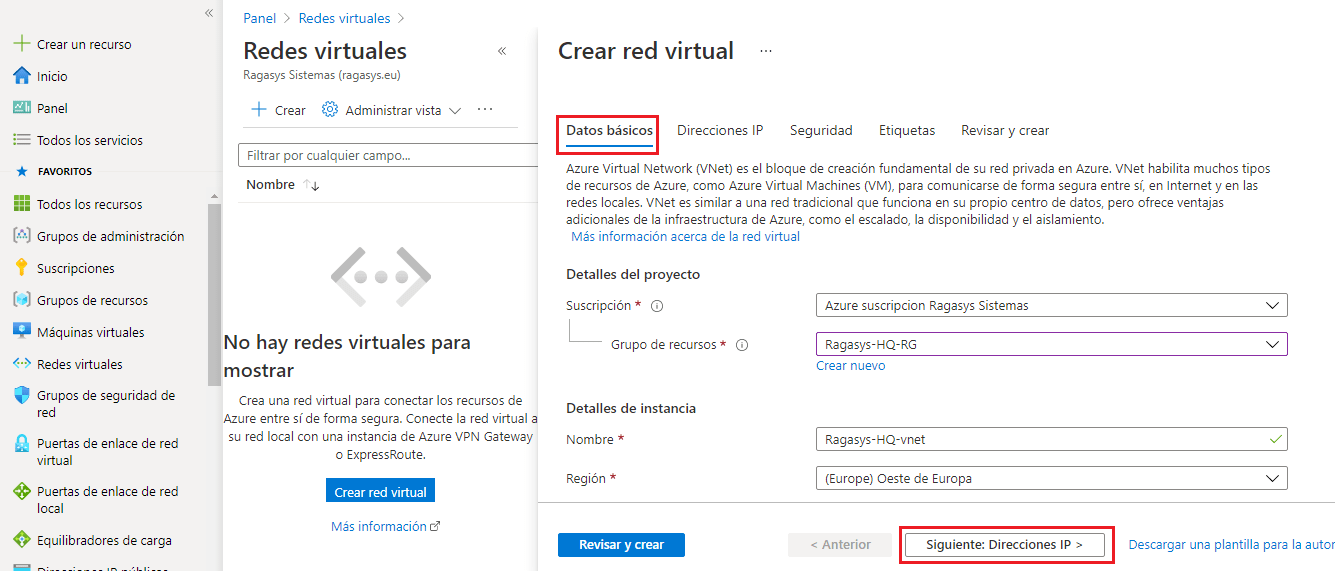Open the ellipsis menu in Redes virtuales toolbar
The height and width of the screenshot is (571, 1335).
click(485, 110)
